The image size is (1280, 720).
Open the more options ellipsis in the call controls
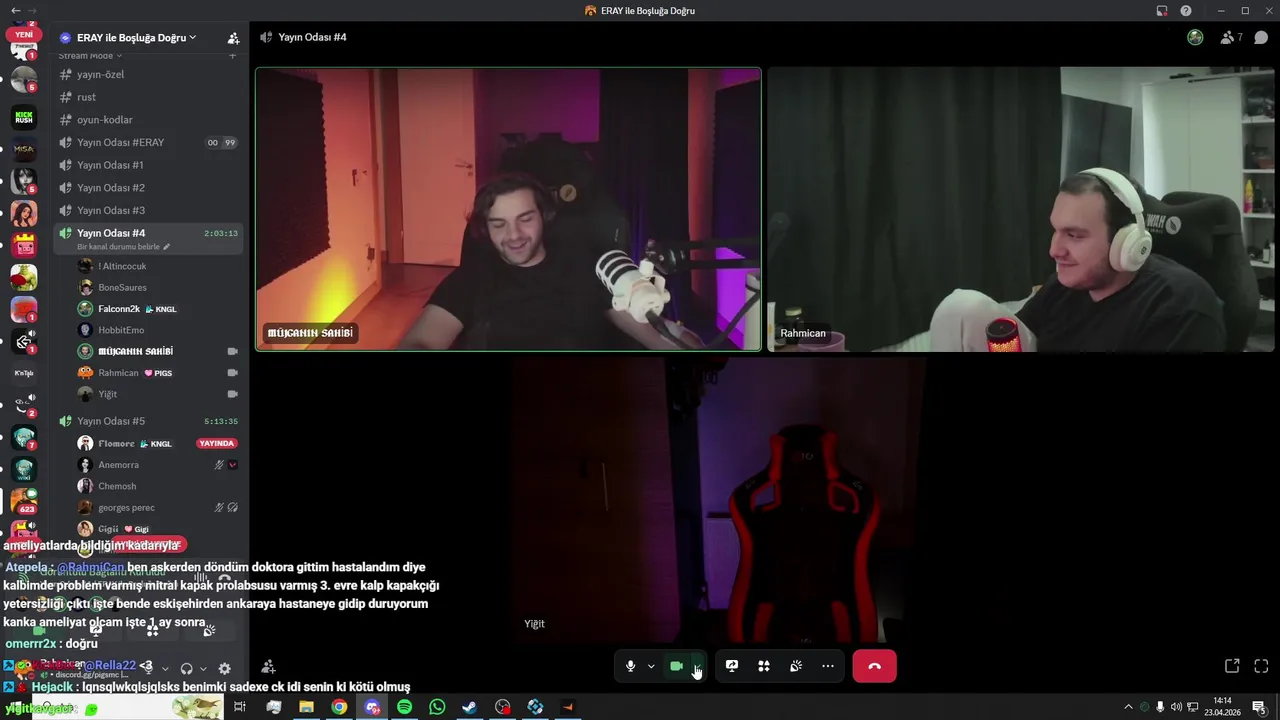pyautogui.click(x=828, y=666)
